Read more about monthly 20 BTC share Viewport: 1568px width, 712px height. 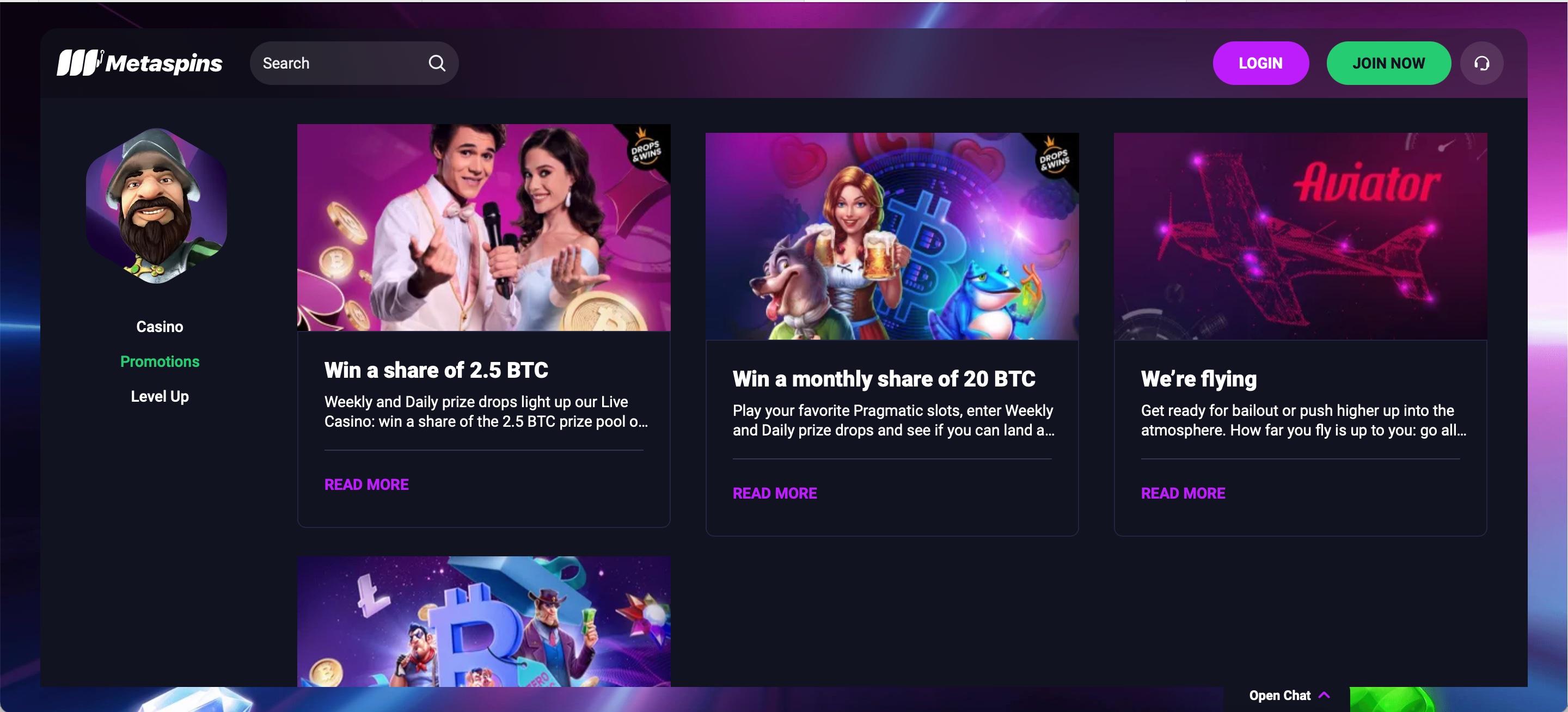pos(775,493)
